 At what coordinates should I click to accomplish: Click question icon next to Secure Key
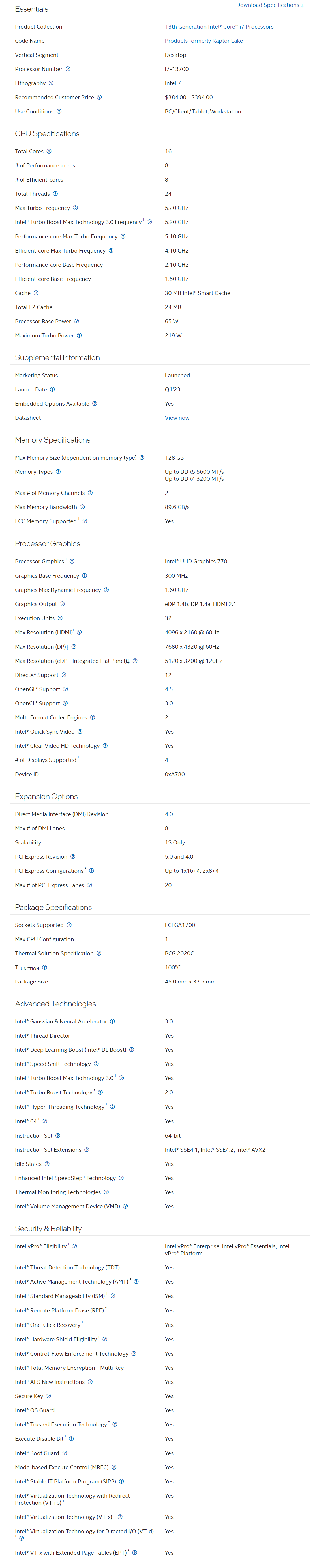pyautogui.click(x=49, y=1396)
